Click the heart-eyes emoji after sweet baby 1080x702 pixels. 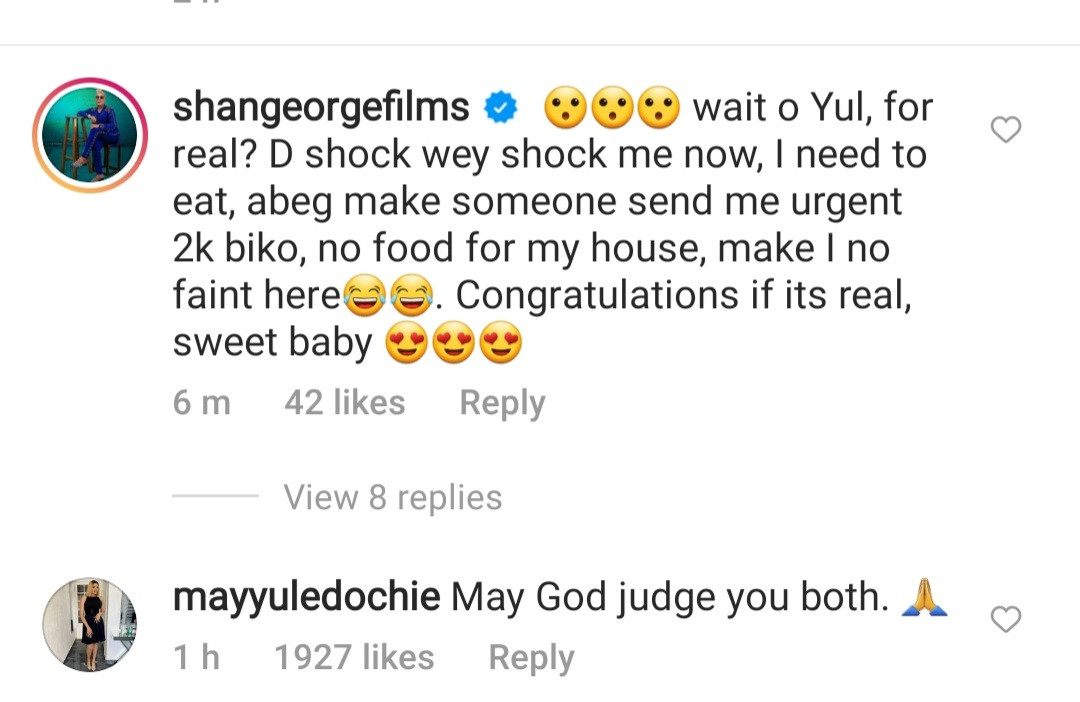pos(409,341)
